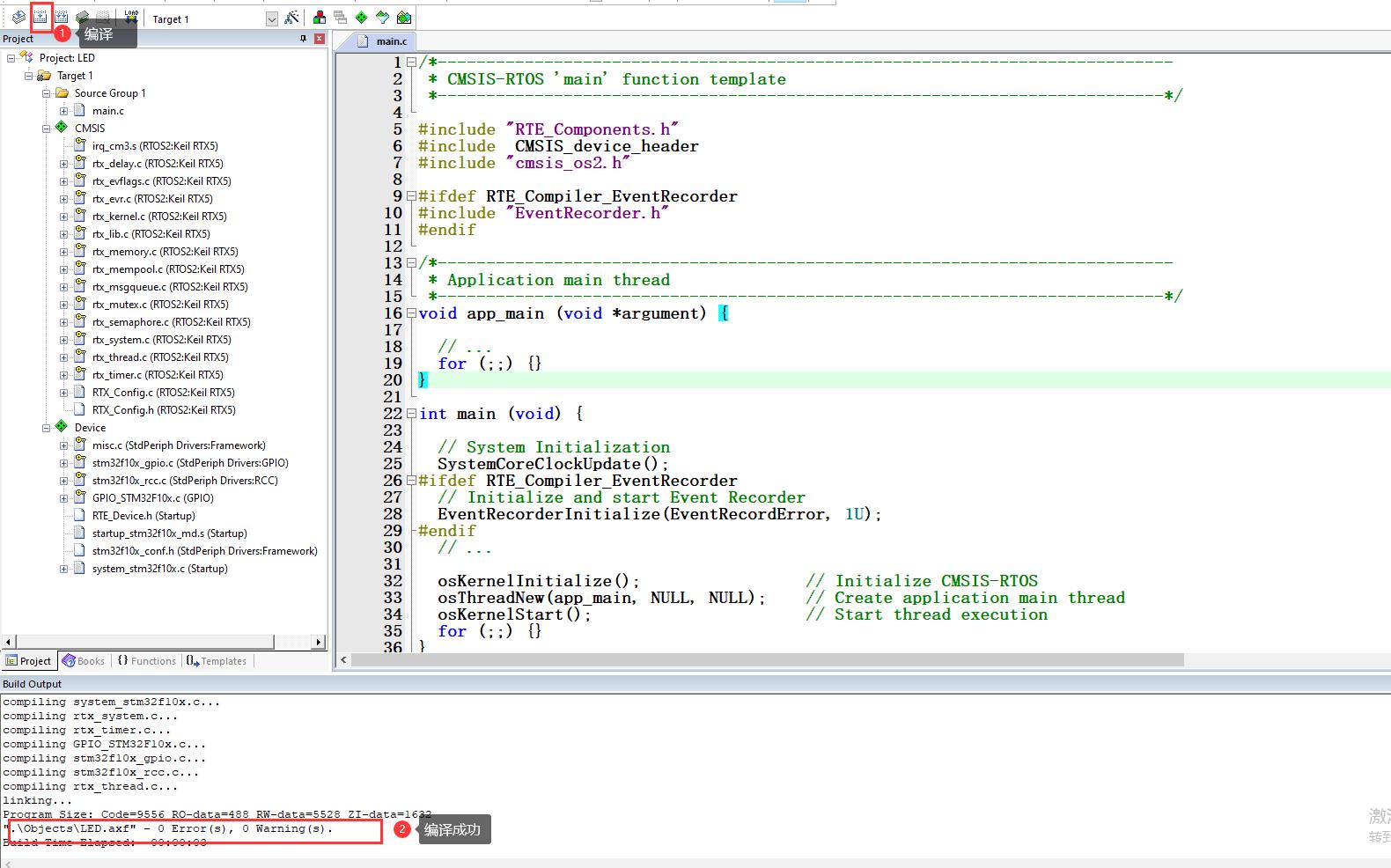Collapse the #ifdef block at line 26
The image size is (1391, 868).
pos(411,481)
